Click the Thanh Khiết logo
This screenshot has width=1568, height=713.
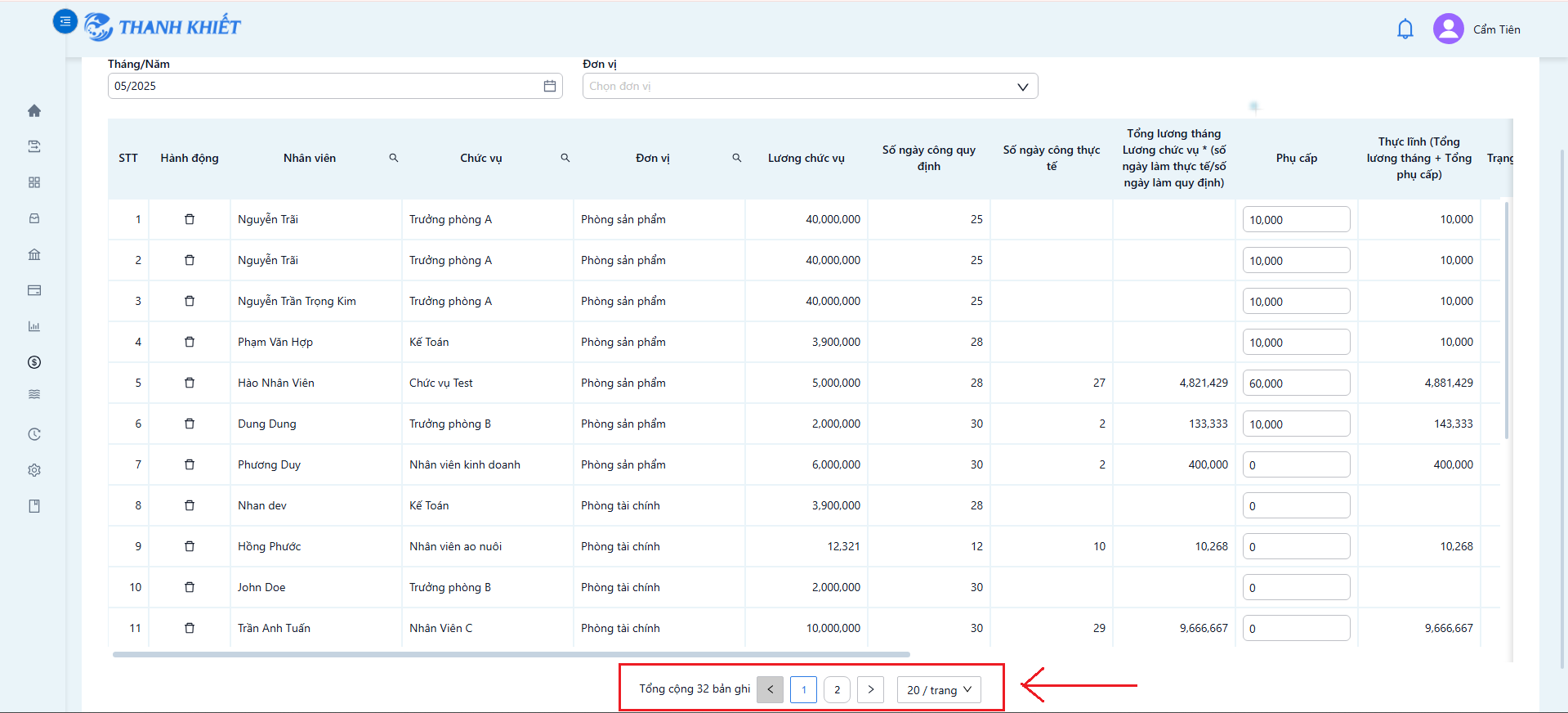(x=163, y=27)
